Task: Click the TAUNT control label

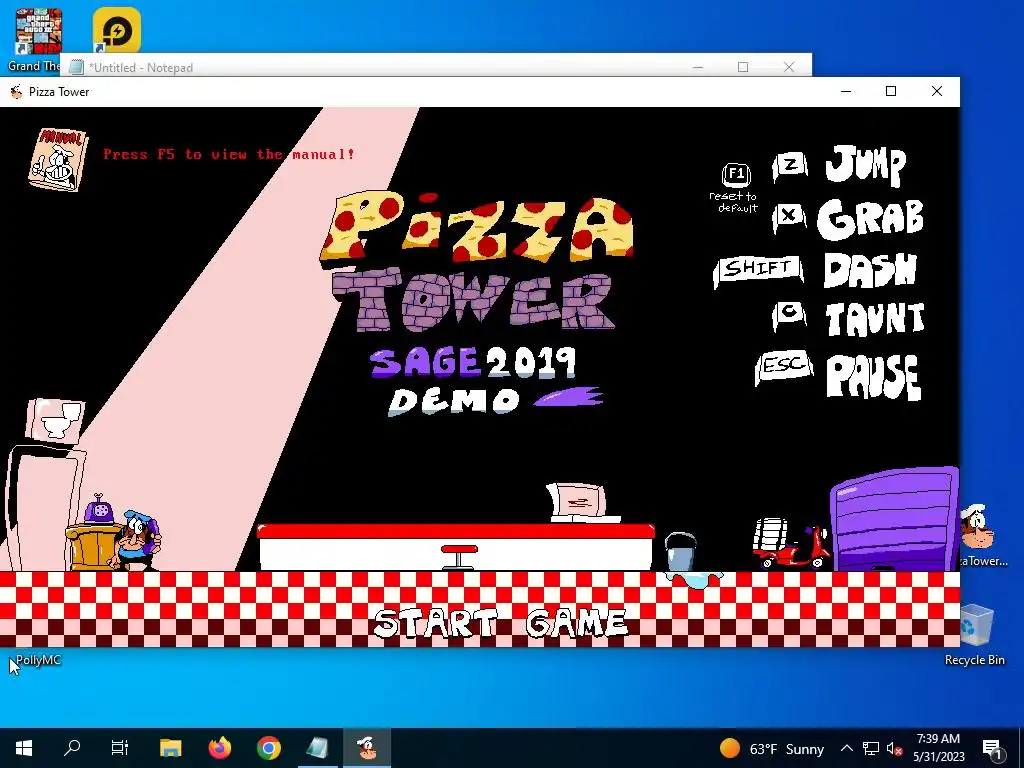Action: pyautogui.click(x=875, y=319)
